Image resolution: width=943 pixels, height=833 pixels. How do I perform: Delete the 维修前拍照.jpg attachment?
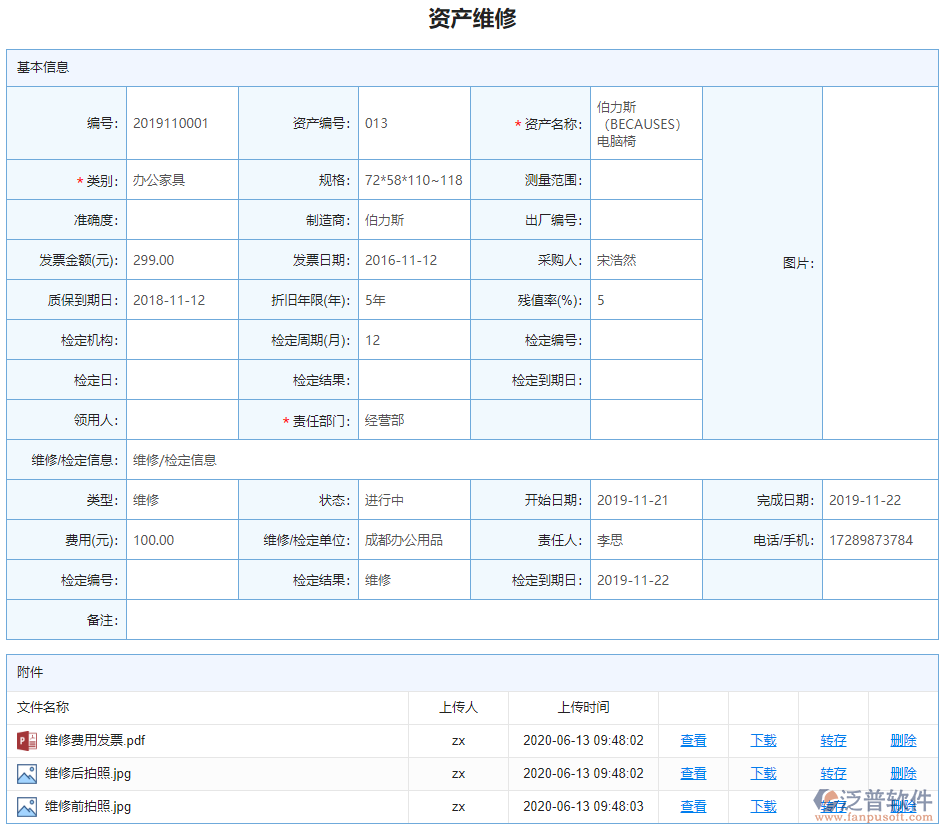click(903, 806)
